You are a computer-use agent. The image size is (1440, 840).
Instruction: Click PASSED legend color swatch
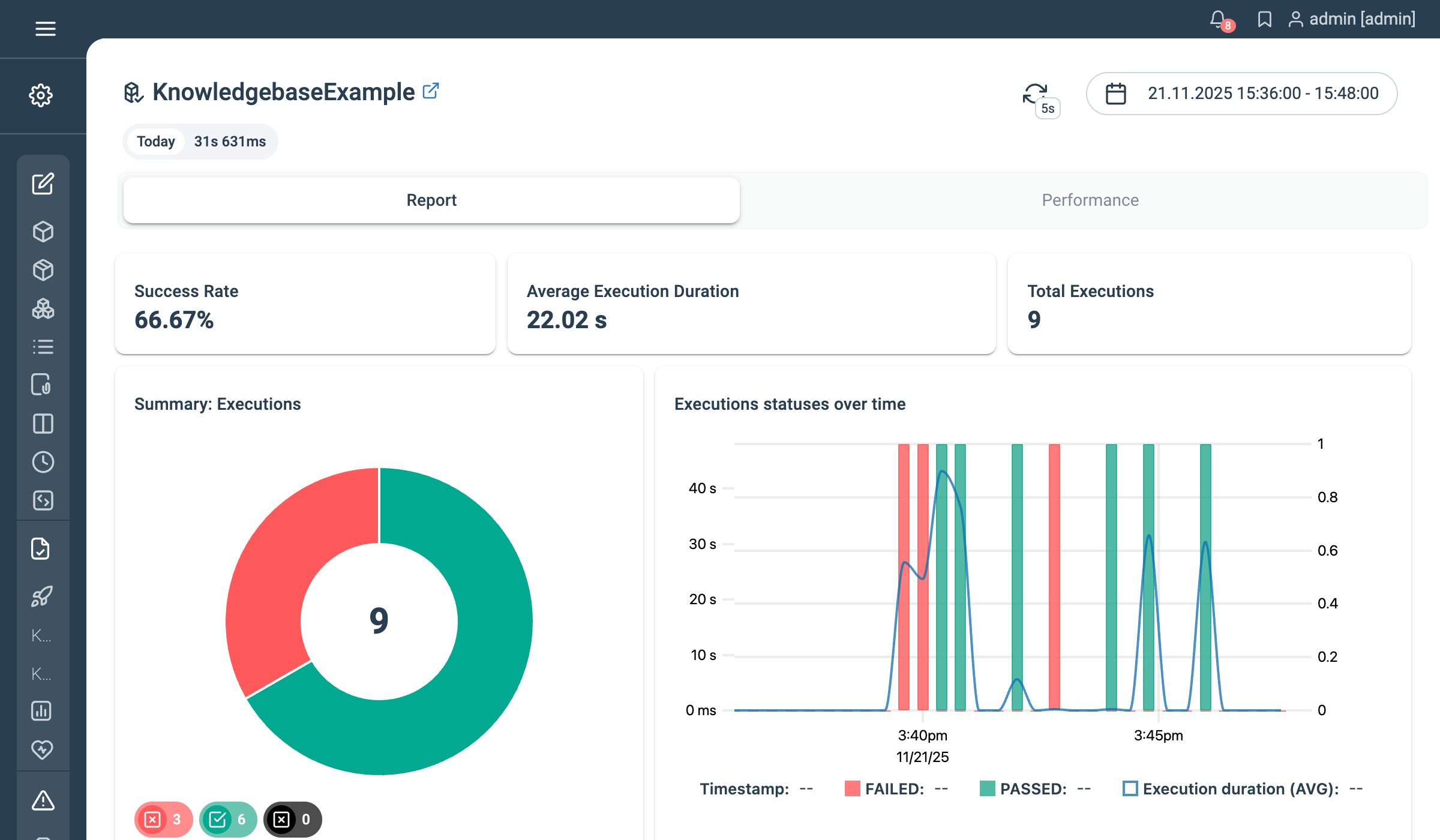[x=987, y=788]
